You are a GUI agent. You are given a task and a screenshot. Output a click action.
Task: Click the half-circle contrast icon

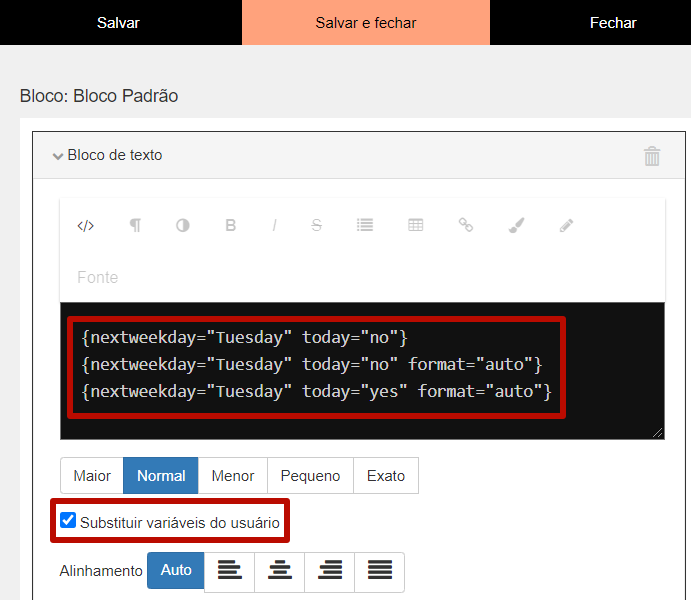tap(183, 226)
